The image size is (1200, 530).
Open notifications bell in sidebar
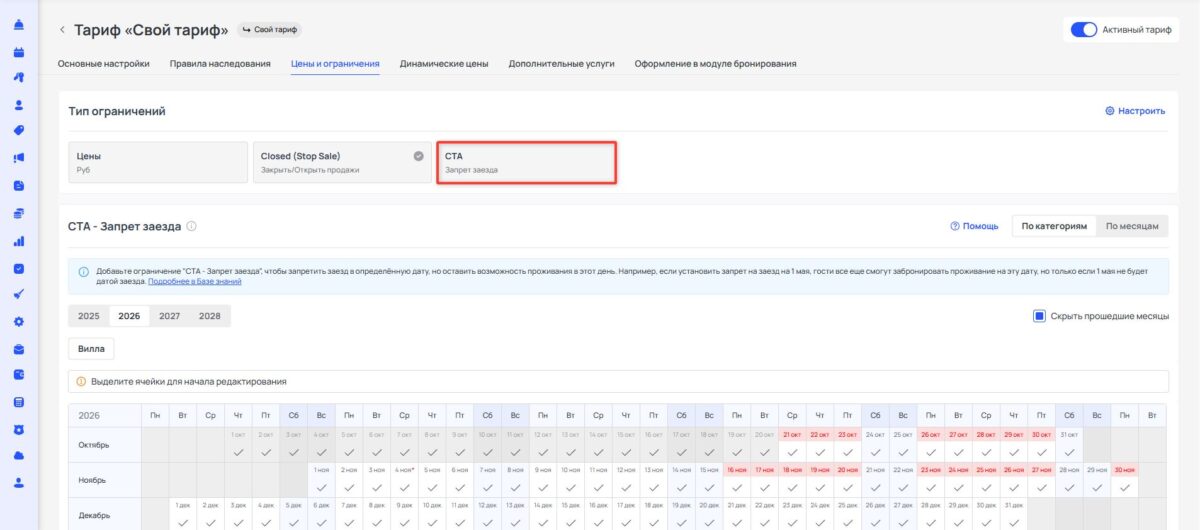click(x=19, y=24)
